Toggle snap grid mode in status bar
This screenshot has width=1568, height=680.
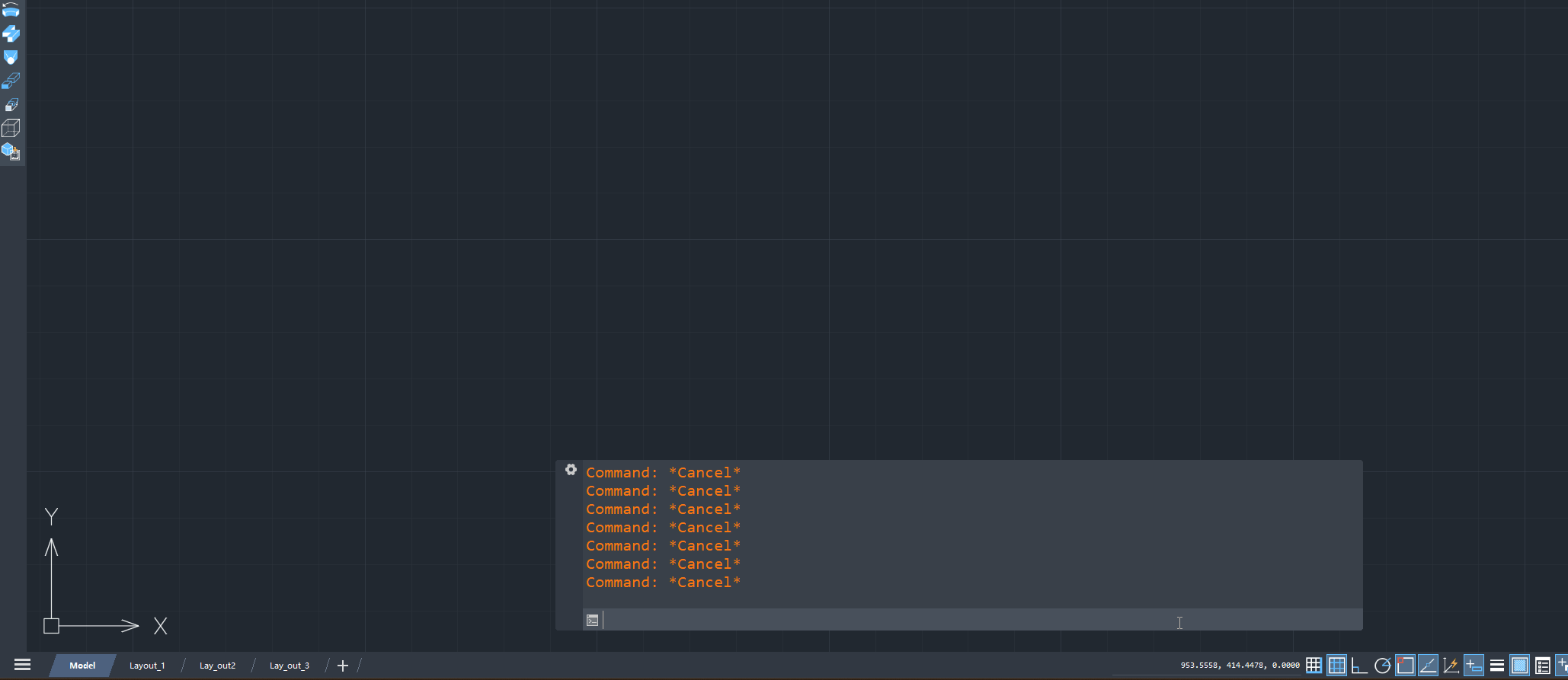[1314, 666]
